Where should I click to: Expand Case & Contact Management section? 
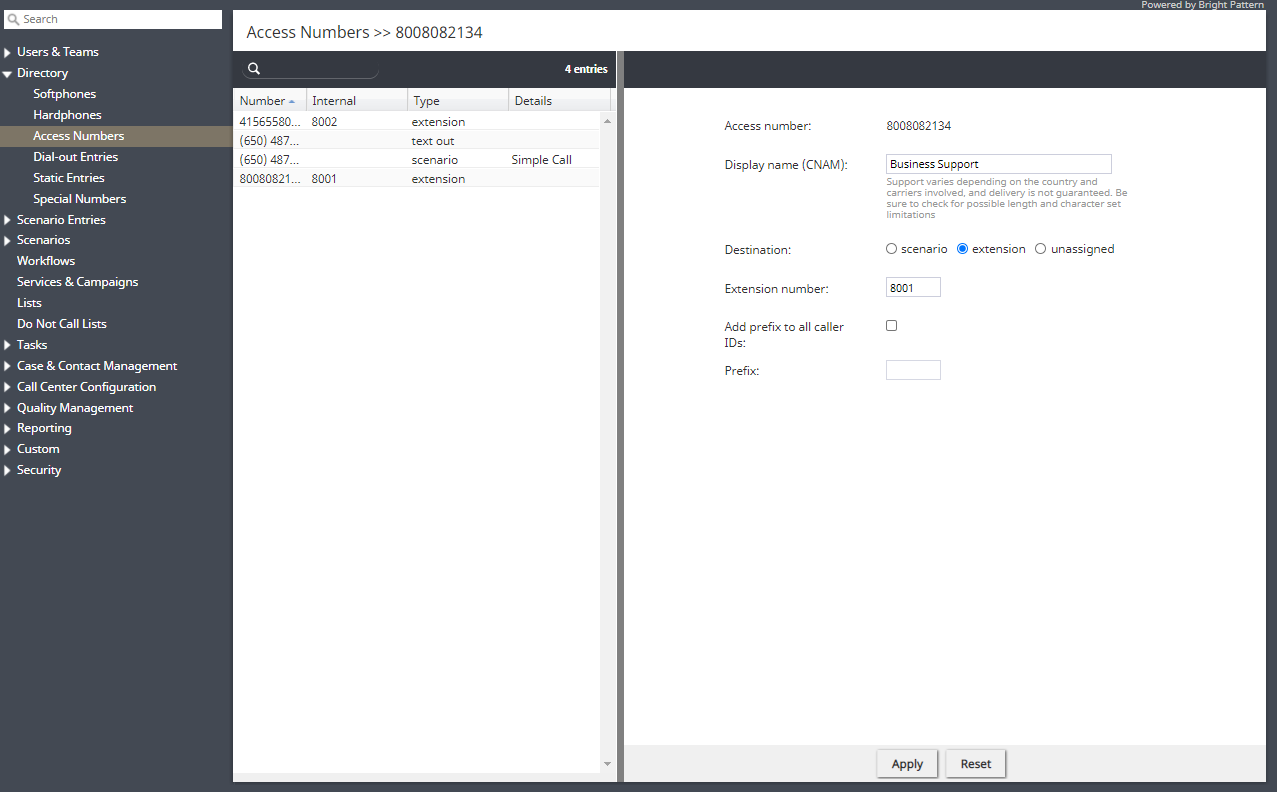coord(8,366)
